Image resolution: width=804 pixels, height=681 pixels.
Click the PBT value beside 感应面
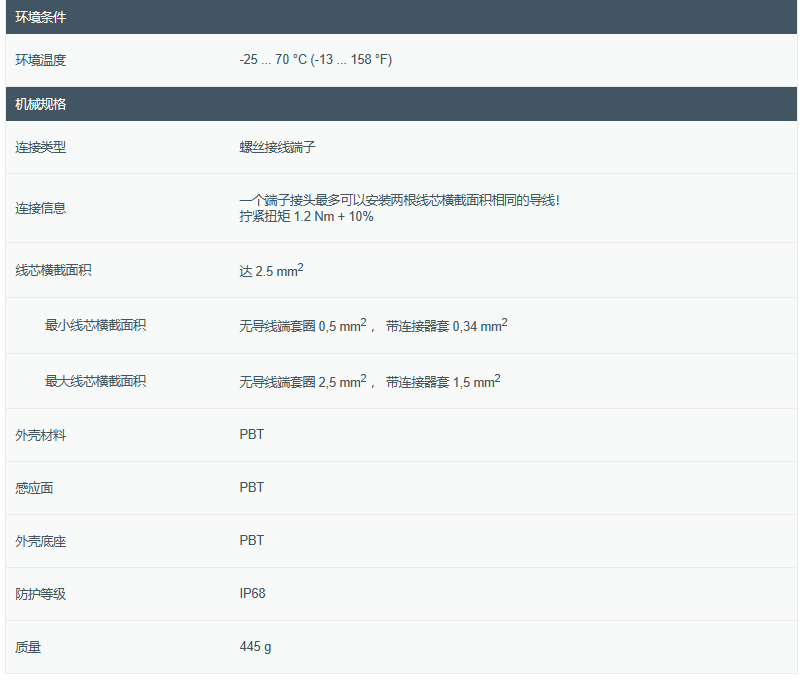252,487
